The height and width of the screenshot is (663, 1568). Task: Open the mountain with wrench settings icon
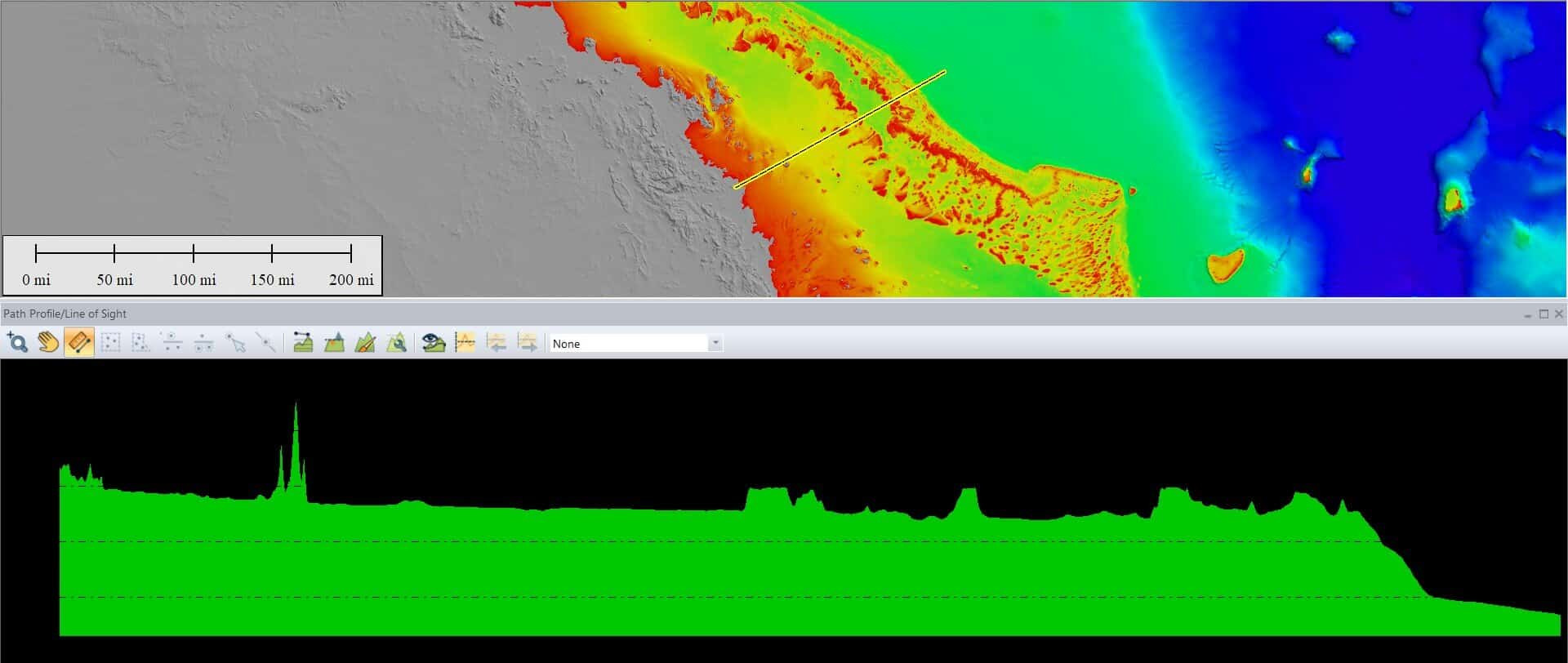396,343
